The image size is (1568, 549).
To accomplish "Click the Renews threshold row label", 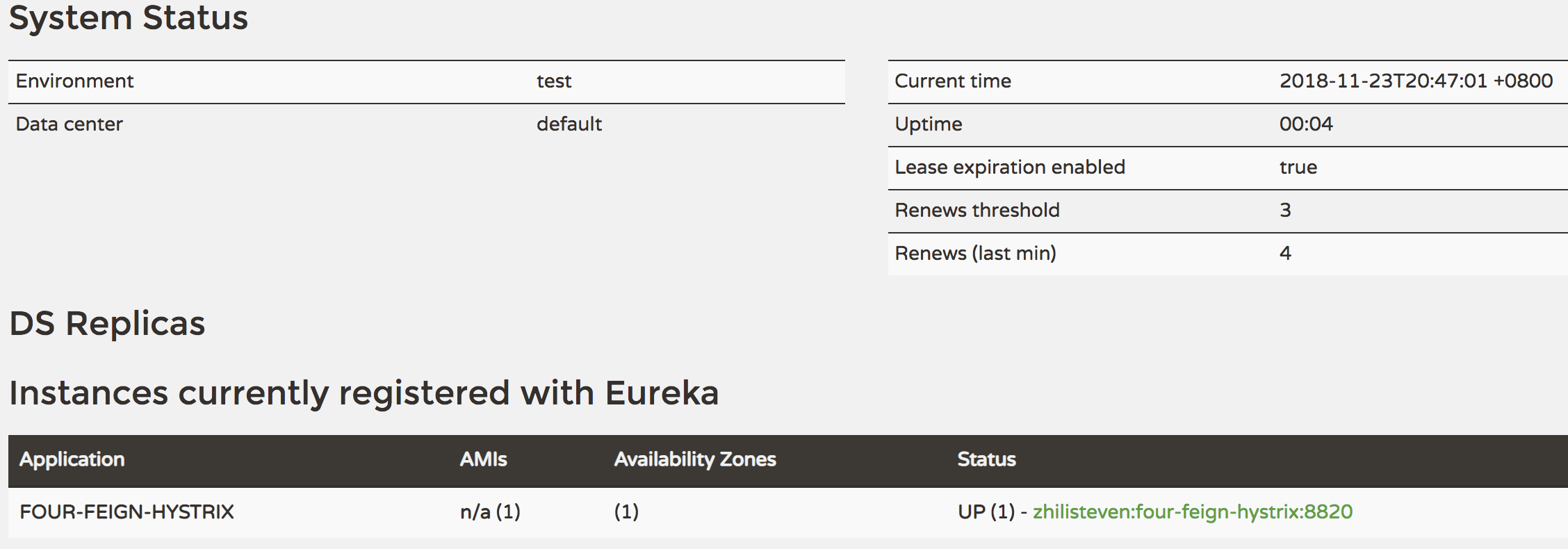I will tap(977, 211).
